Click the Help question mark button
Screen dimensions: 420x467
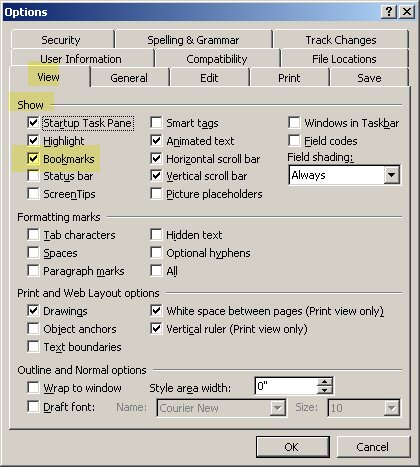tap(389, 12)
